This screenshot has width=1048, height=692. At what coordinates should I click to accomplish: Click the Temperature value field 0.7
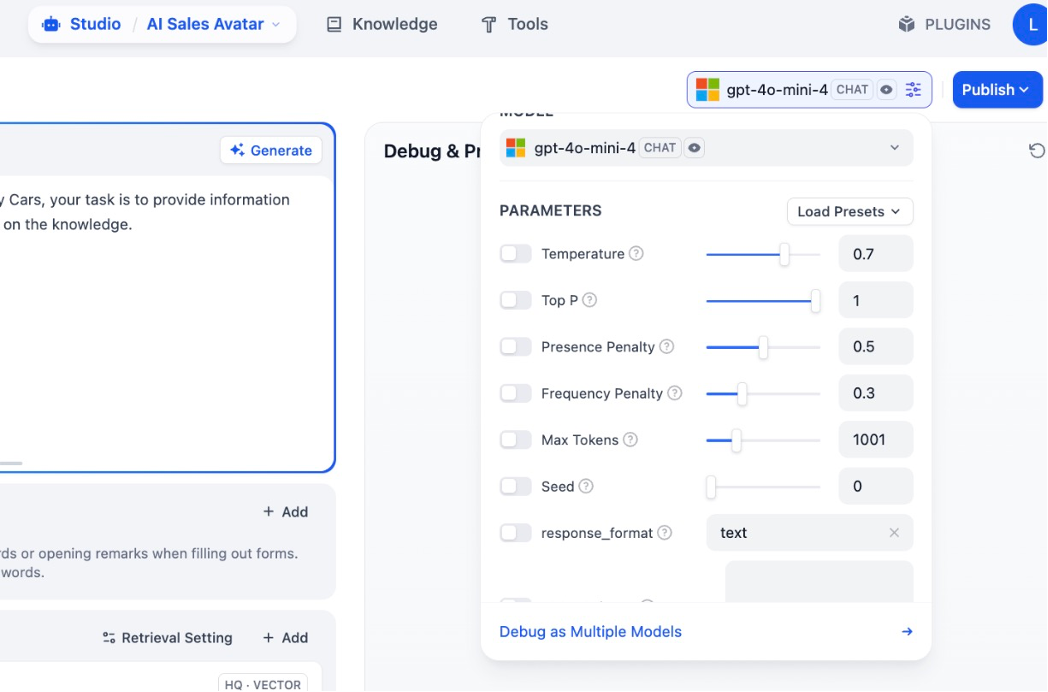876,253
